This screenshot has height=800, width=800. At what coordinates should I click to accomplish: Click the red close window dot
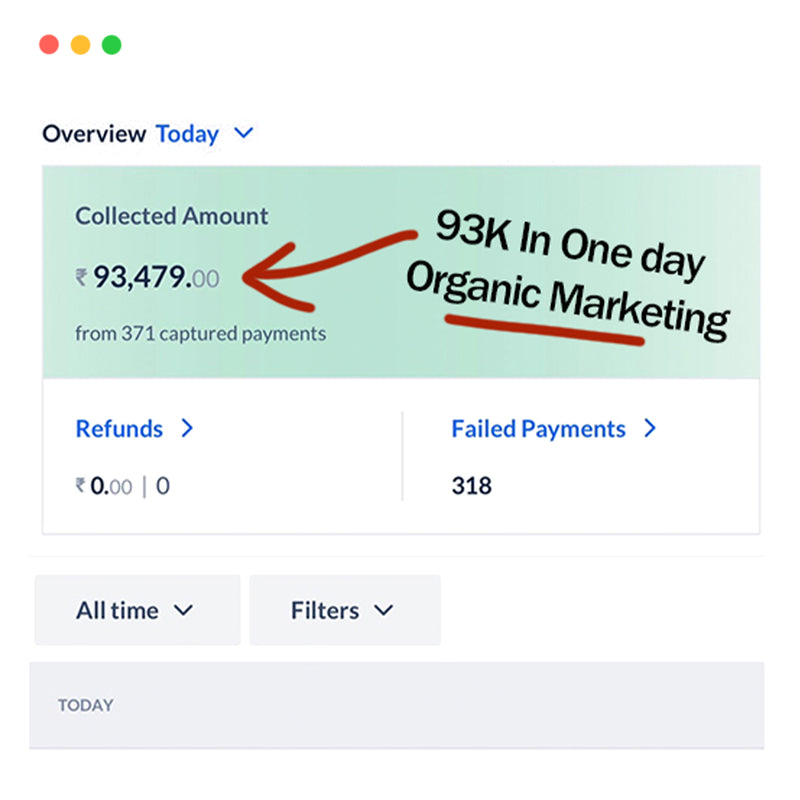pyautogui.click(x=49, y=45)
